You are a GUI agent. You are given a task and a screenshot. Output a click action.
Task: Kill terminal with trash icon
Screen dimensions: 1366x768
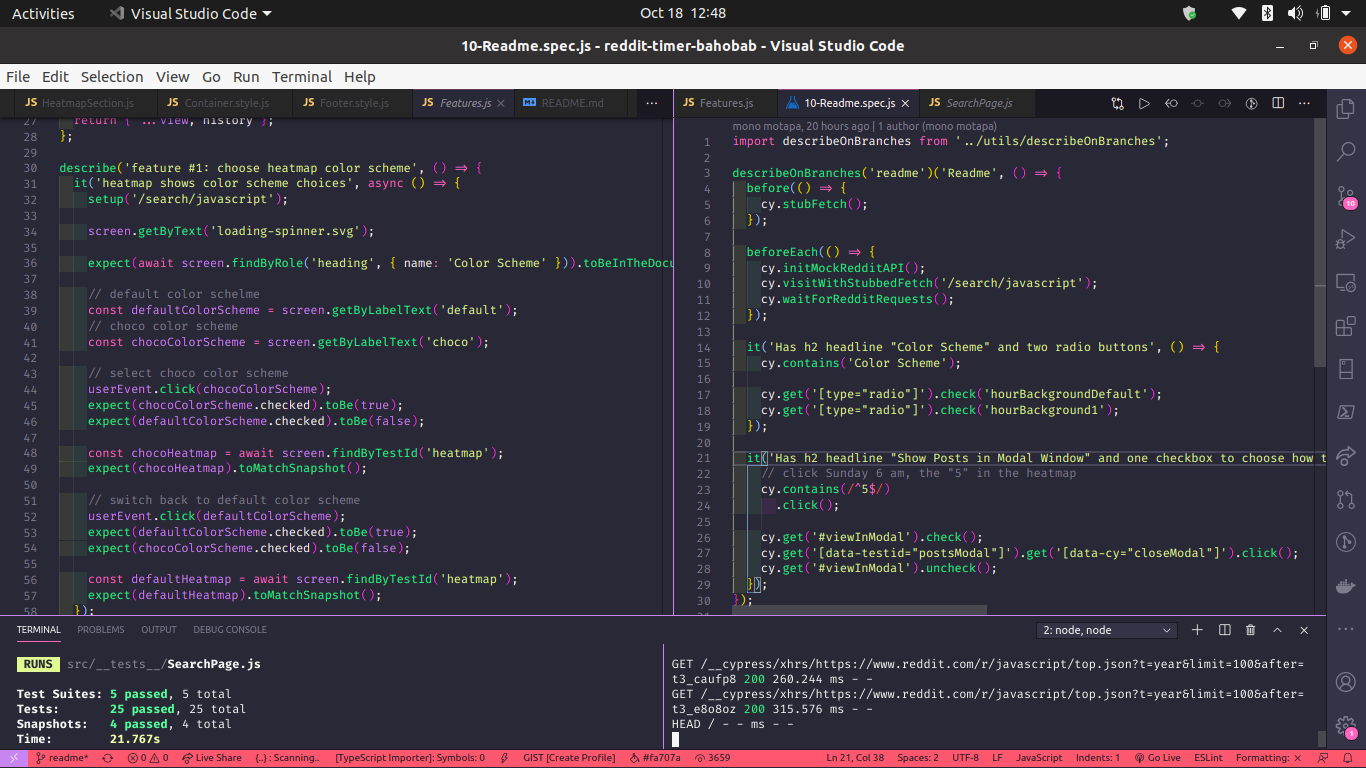tap(1251, 630)
